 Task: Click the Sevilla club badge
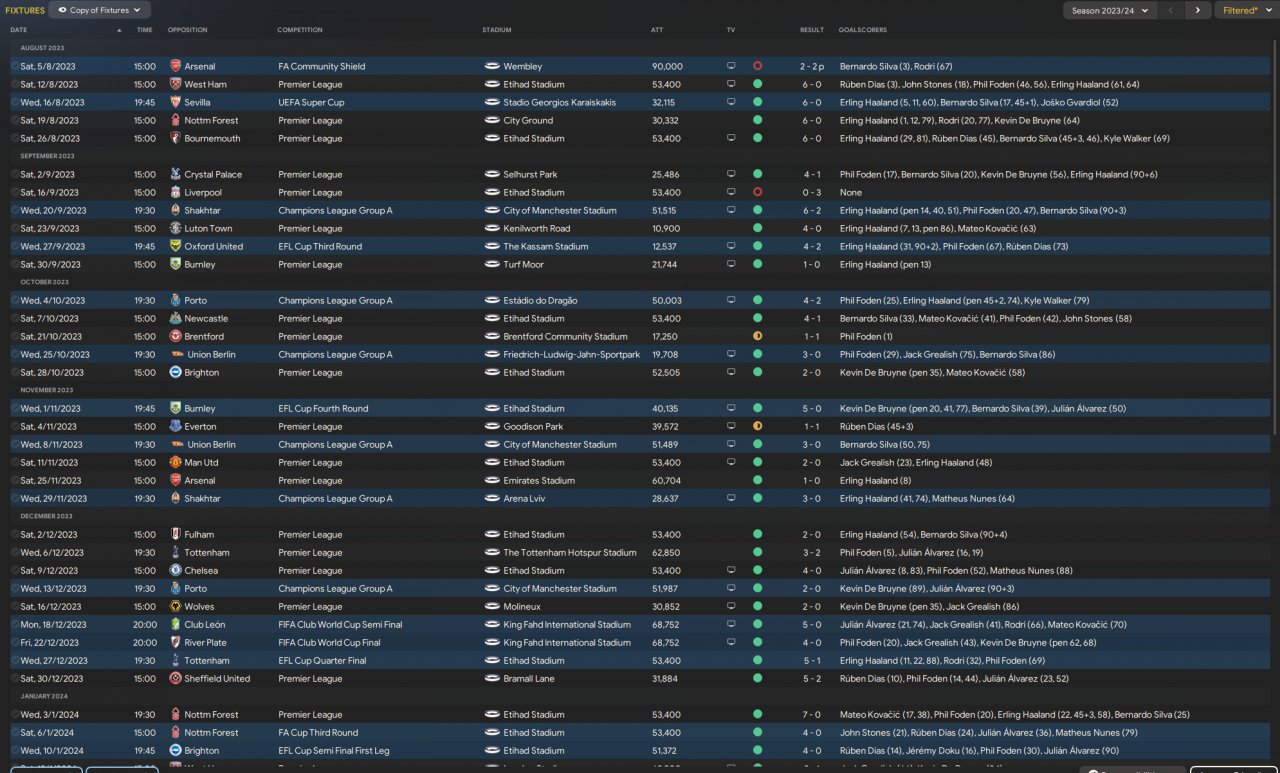point(175,102)
